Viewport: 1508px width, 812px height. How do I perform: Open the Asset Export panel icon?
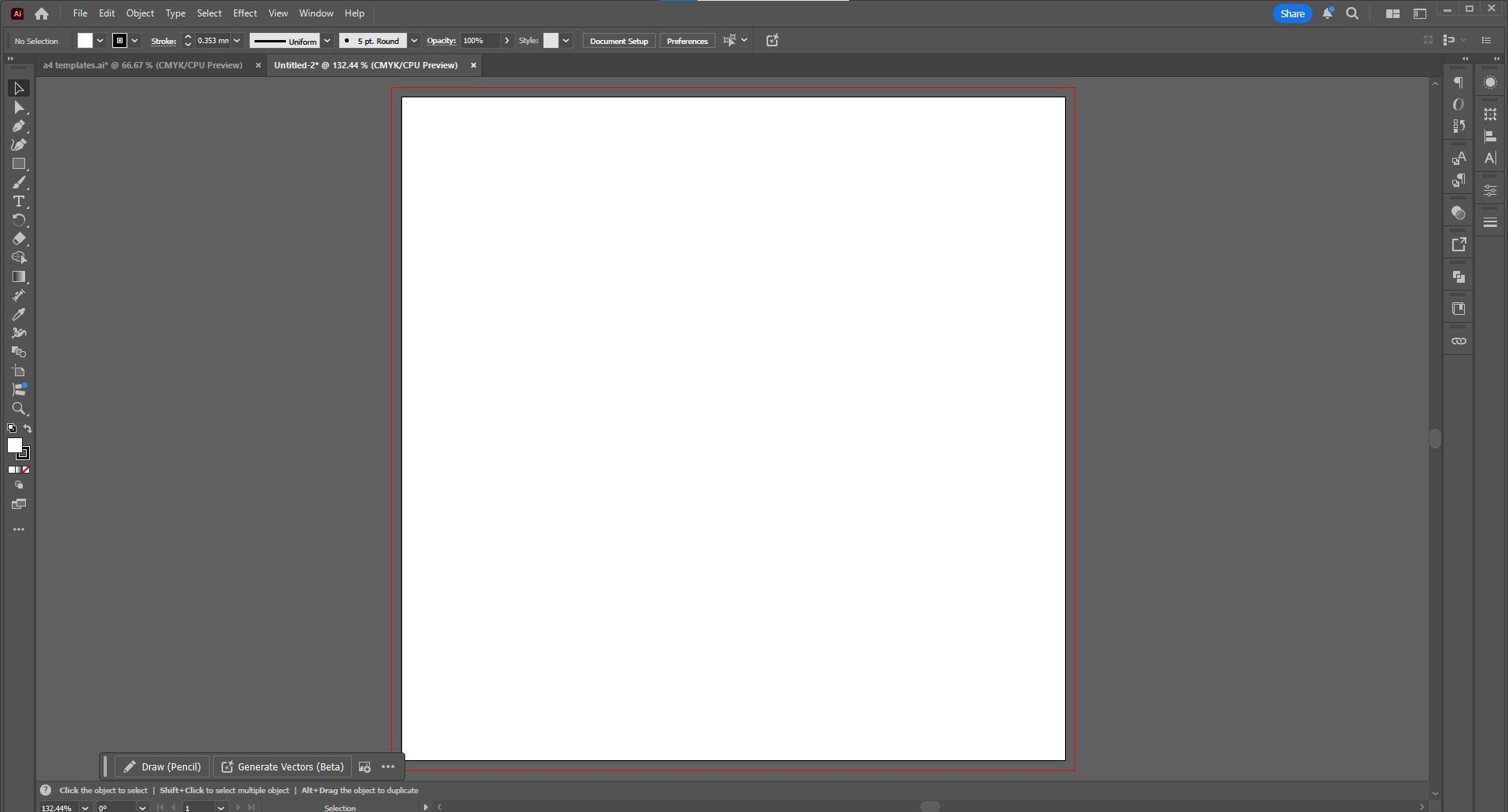click(x=1459, y=245)
